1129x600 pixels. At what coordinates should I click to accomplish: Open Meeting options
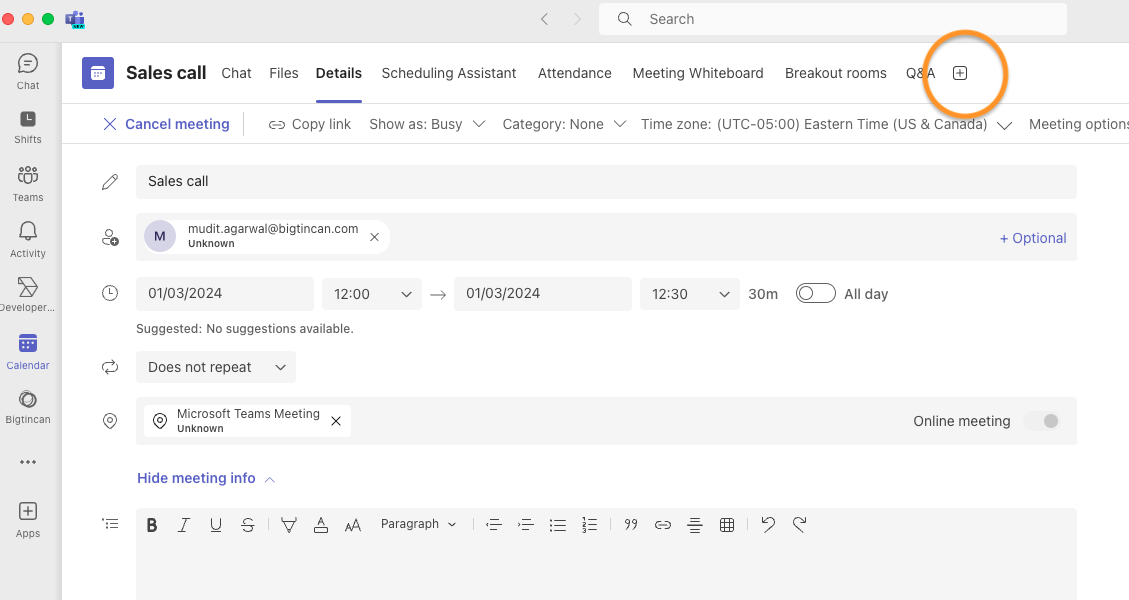pos(1079,124)
